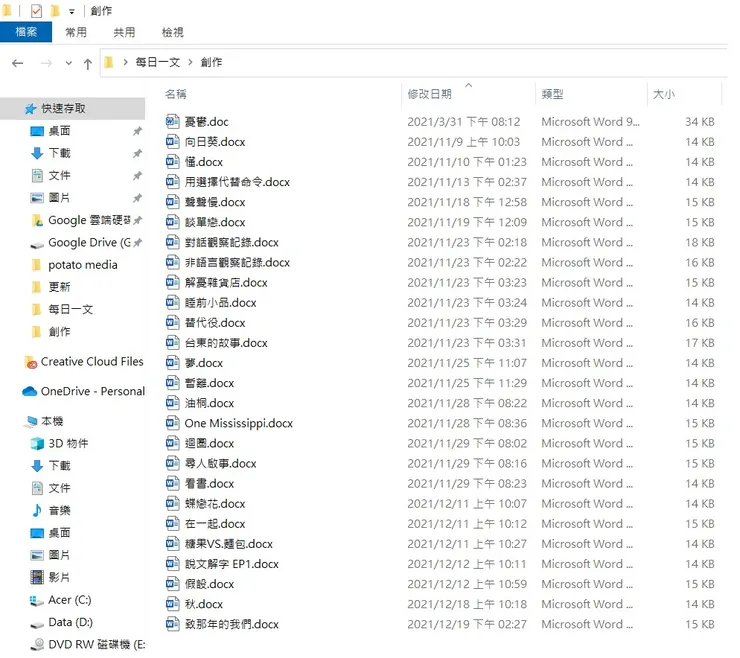Open the 檔案 menu tab
Screen dimensions: 740x658
[26, 32]
